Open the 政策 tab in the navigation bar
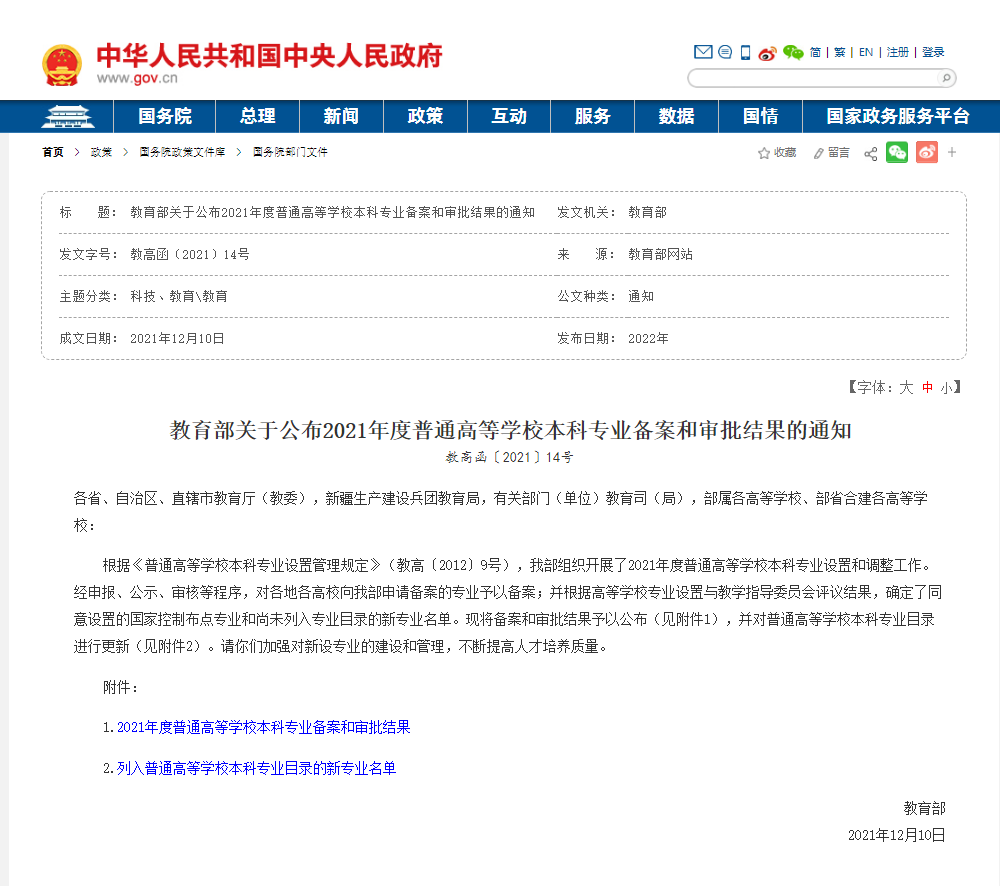Screen dimensions: 1000x886 pyautogui.click(x=424, y=116)
